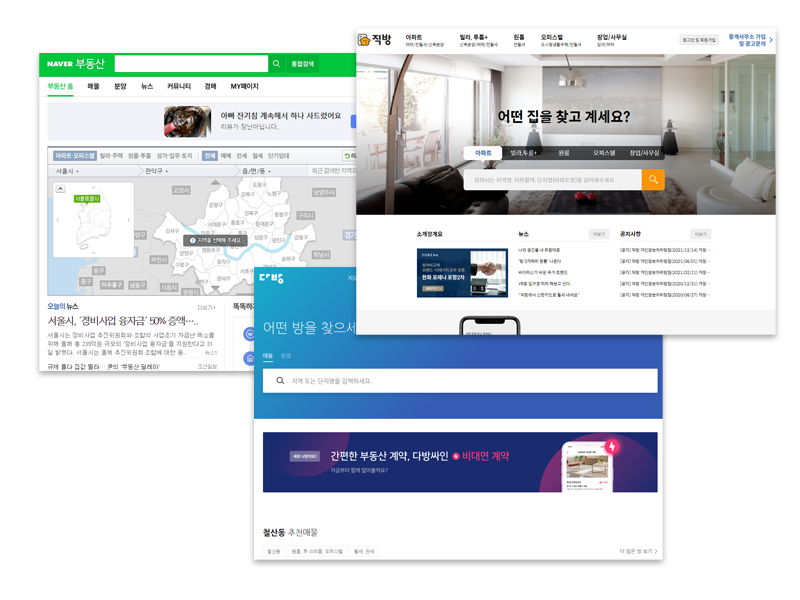Click the 직방 location search input field
Viewport: 800px width, 600px height.
[x=553, y=180]
